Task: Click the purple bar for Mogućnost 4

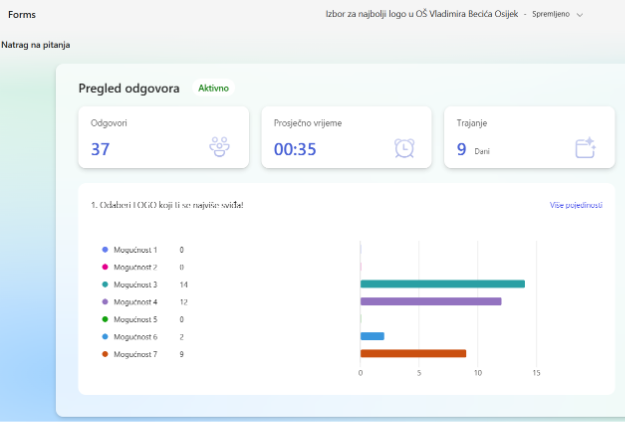Action: click(x=430, y=301)
